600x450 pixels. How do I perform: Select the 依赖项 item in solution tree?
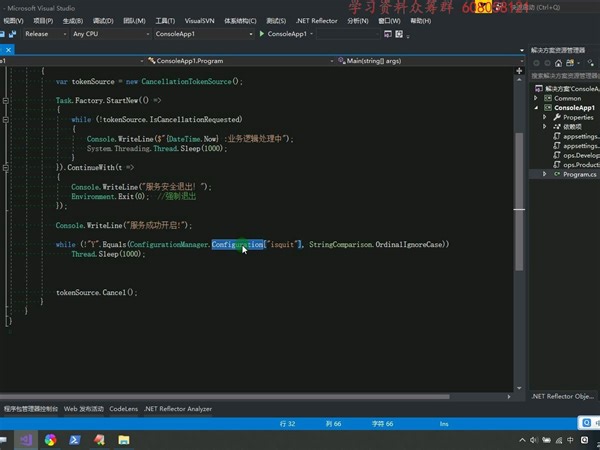(x=572, y=127)
